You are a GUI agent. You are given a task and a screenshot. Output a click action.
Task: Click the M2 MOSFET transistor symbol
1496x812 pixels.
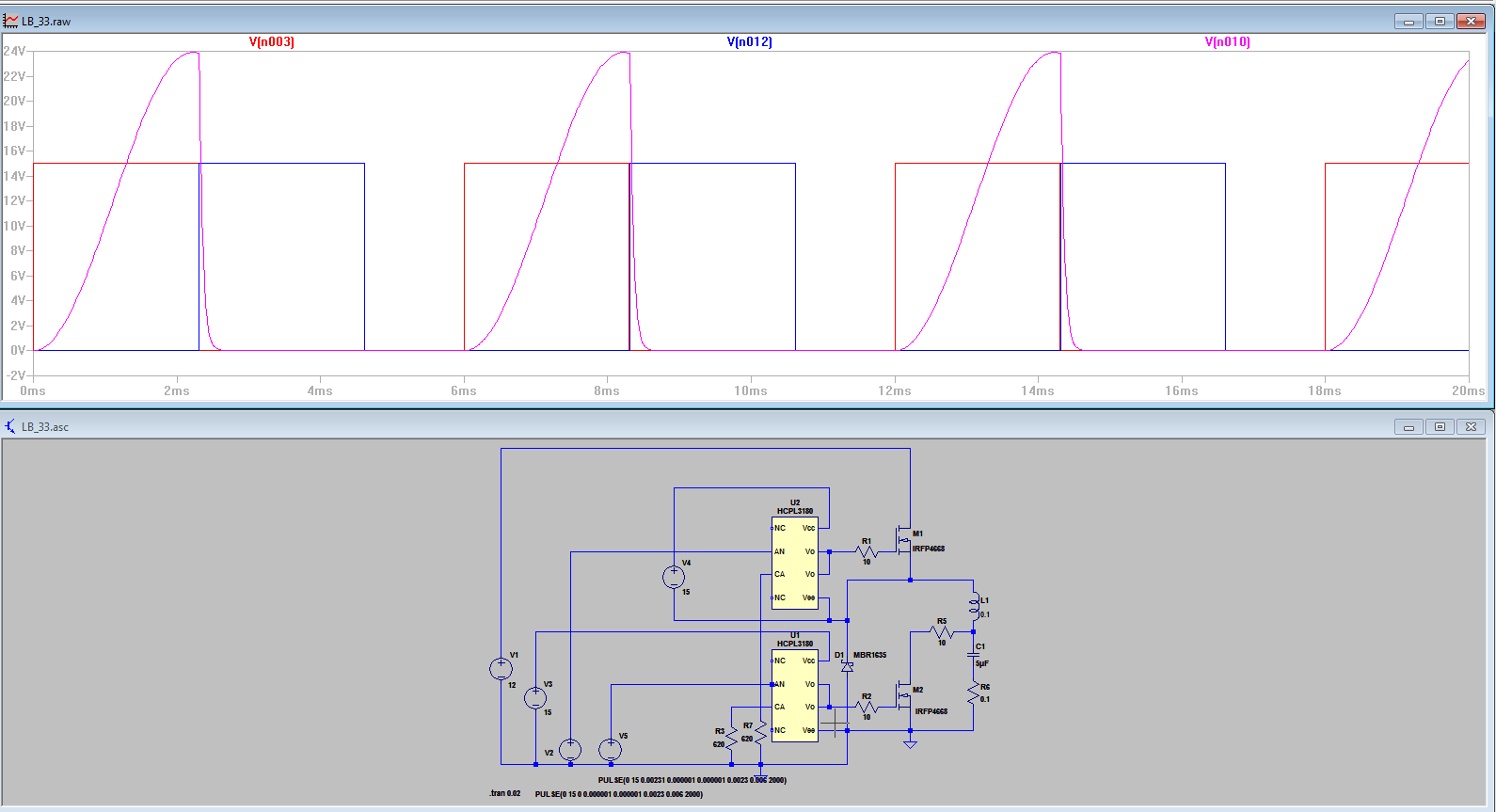pos(905,696)
